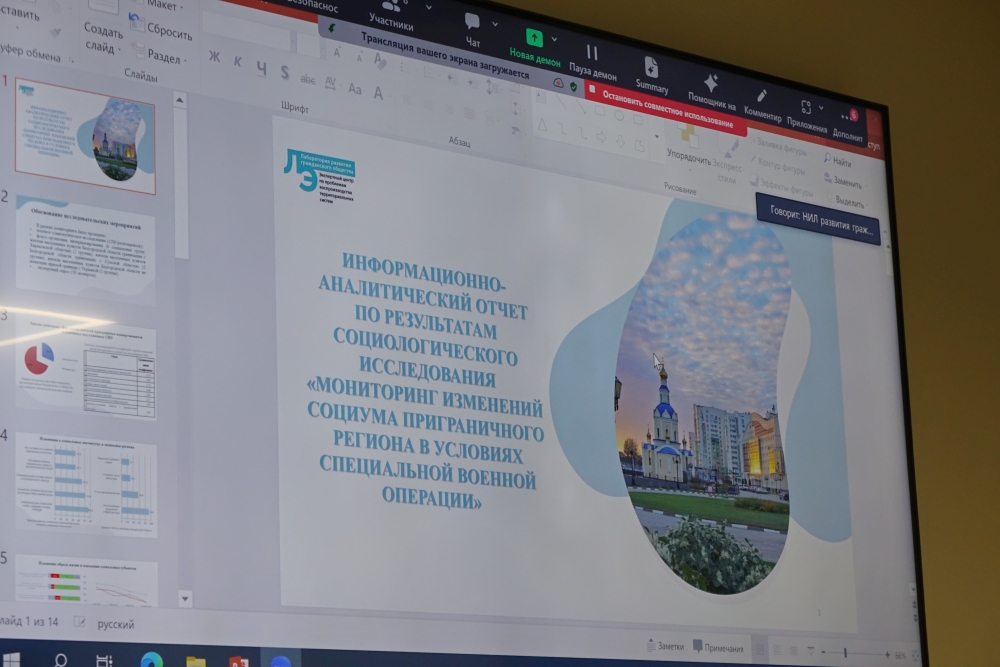
Task: Click the Найти search icon in ribbon
Action: click(x=828, y=159)
